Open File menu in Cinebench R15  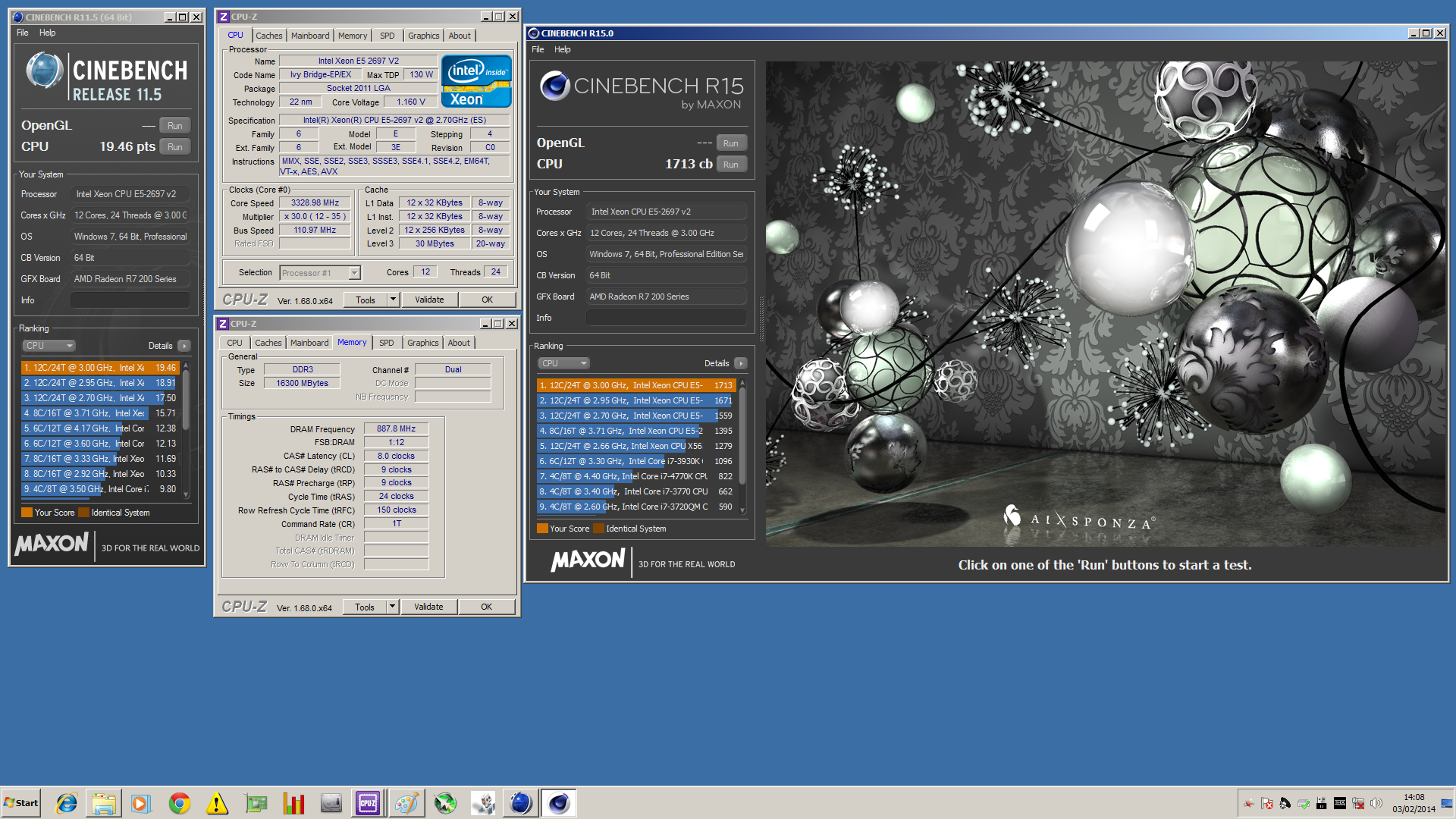[x=538, y=49]
